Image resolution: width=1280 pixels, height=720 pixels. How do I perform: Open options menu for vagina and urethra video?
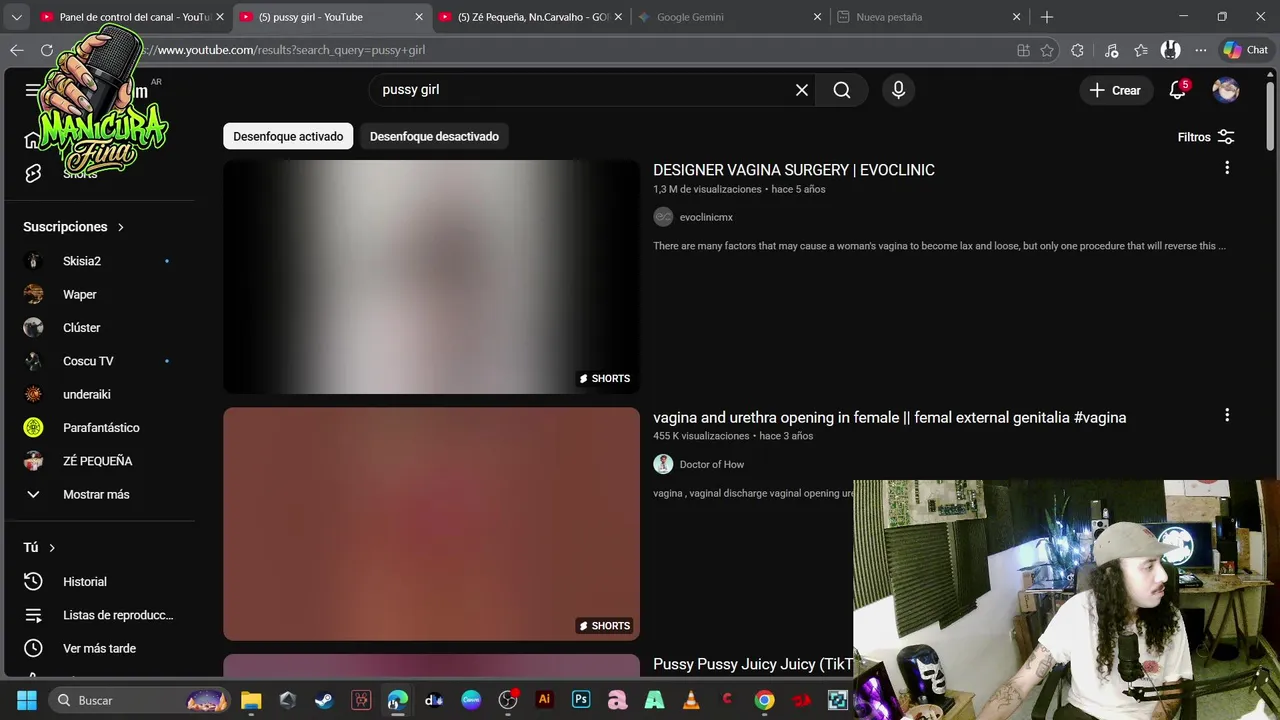(x=1227, y=415)
